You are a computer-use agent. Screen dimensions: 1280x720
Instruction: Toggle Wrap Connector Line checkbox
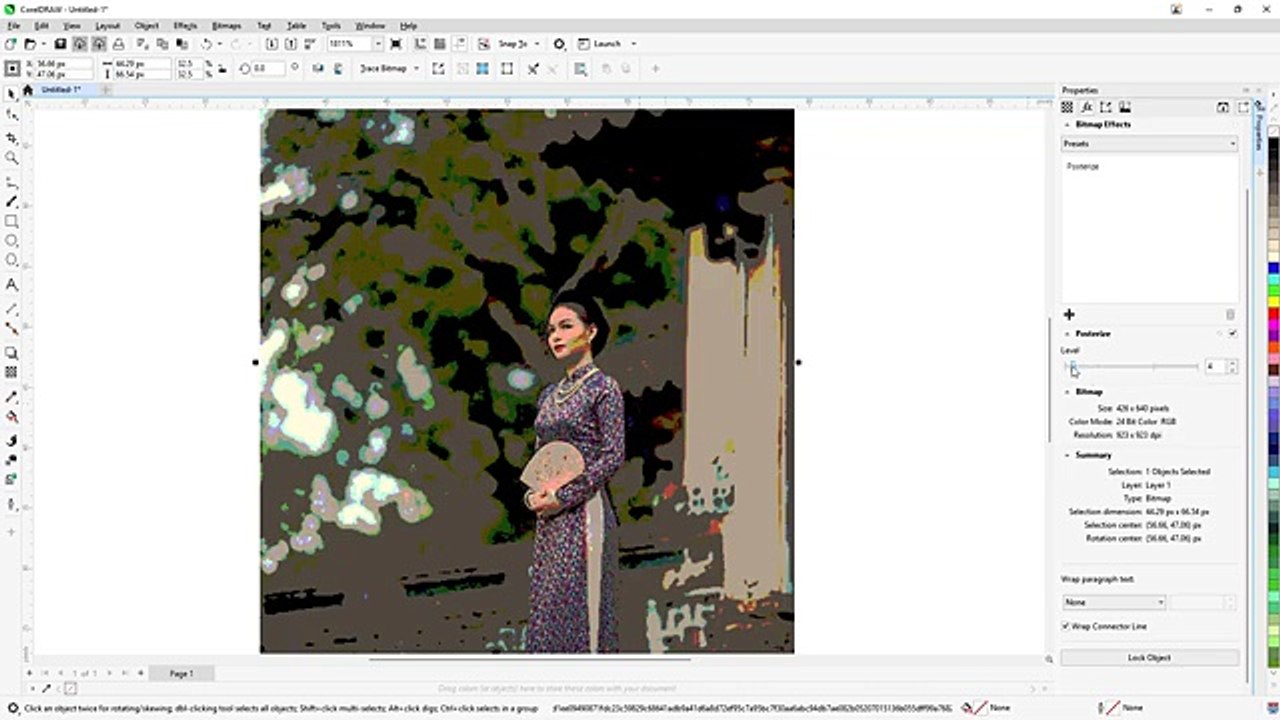(x=1066, y=626)
